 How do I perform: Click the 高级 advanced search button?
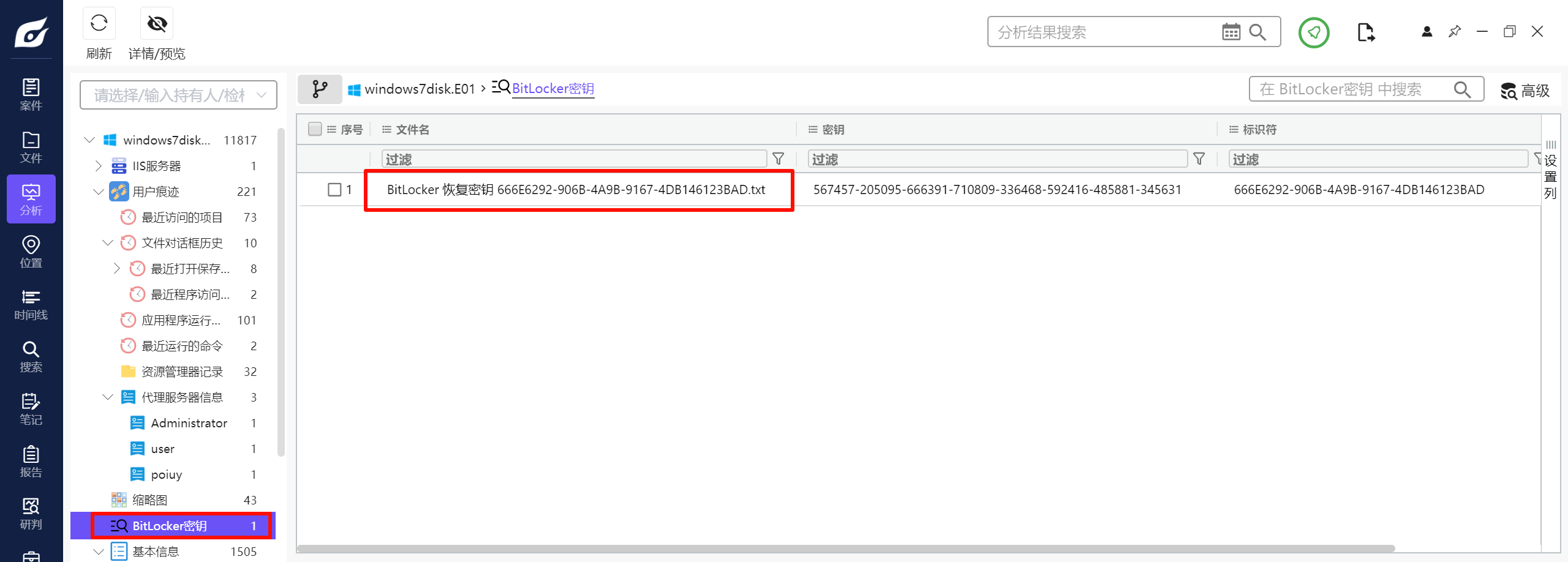pos(1525,91)
